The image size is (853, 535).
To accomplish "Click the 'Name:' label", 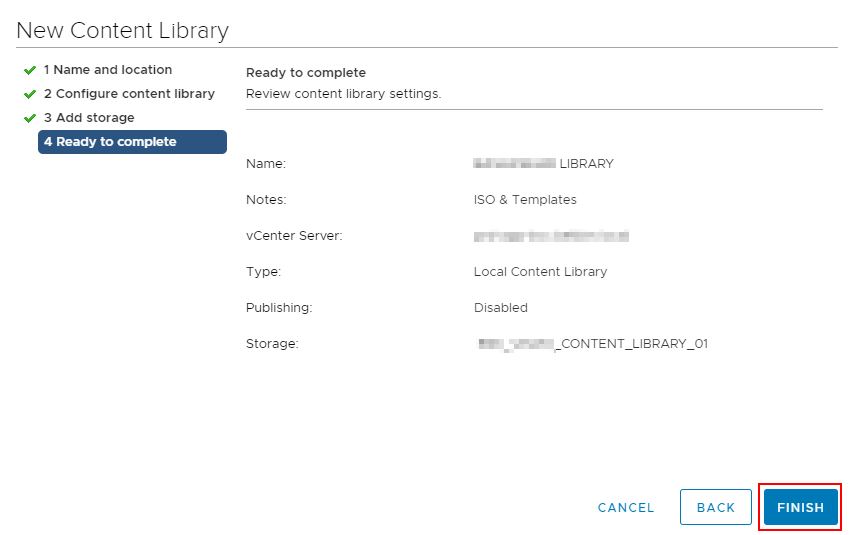I will pyautogui.click(x=265, y=163).
